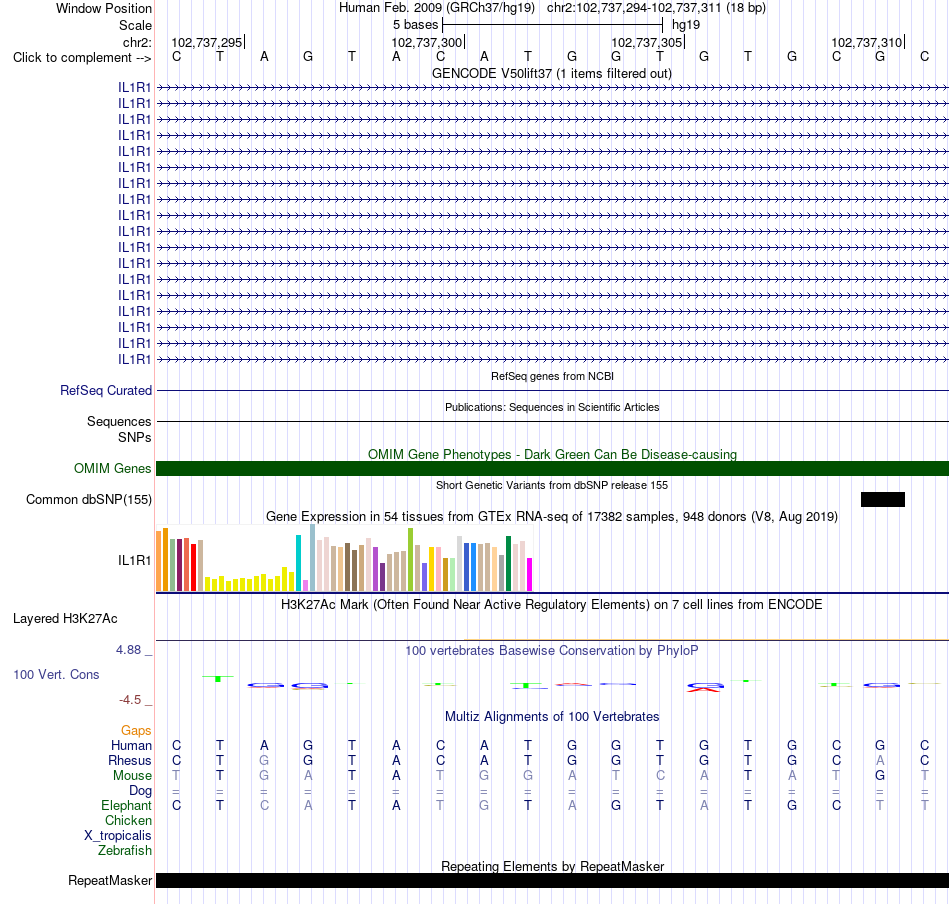Click the OMIM Genes label
The image size is (950, 904).
point(112,468)
